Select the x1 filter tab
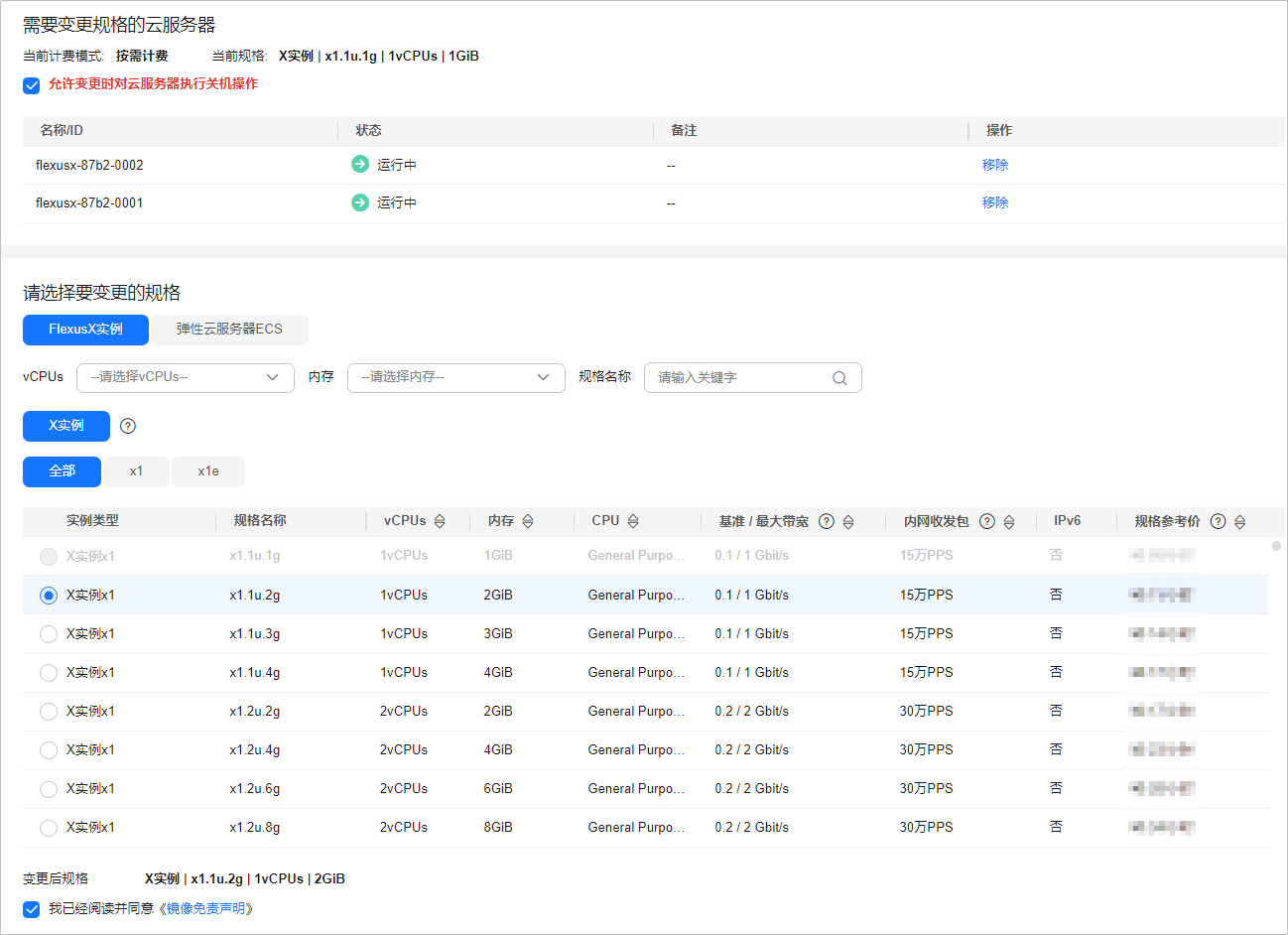Viewport: 1288px width, 935px height. tap(136, 471)
